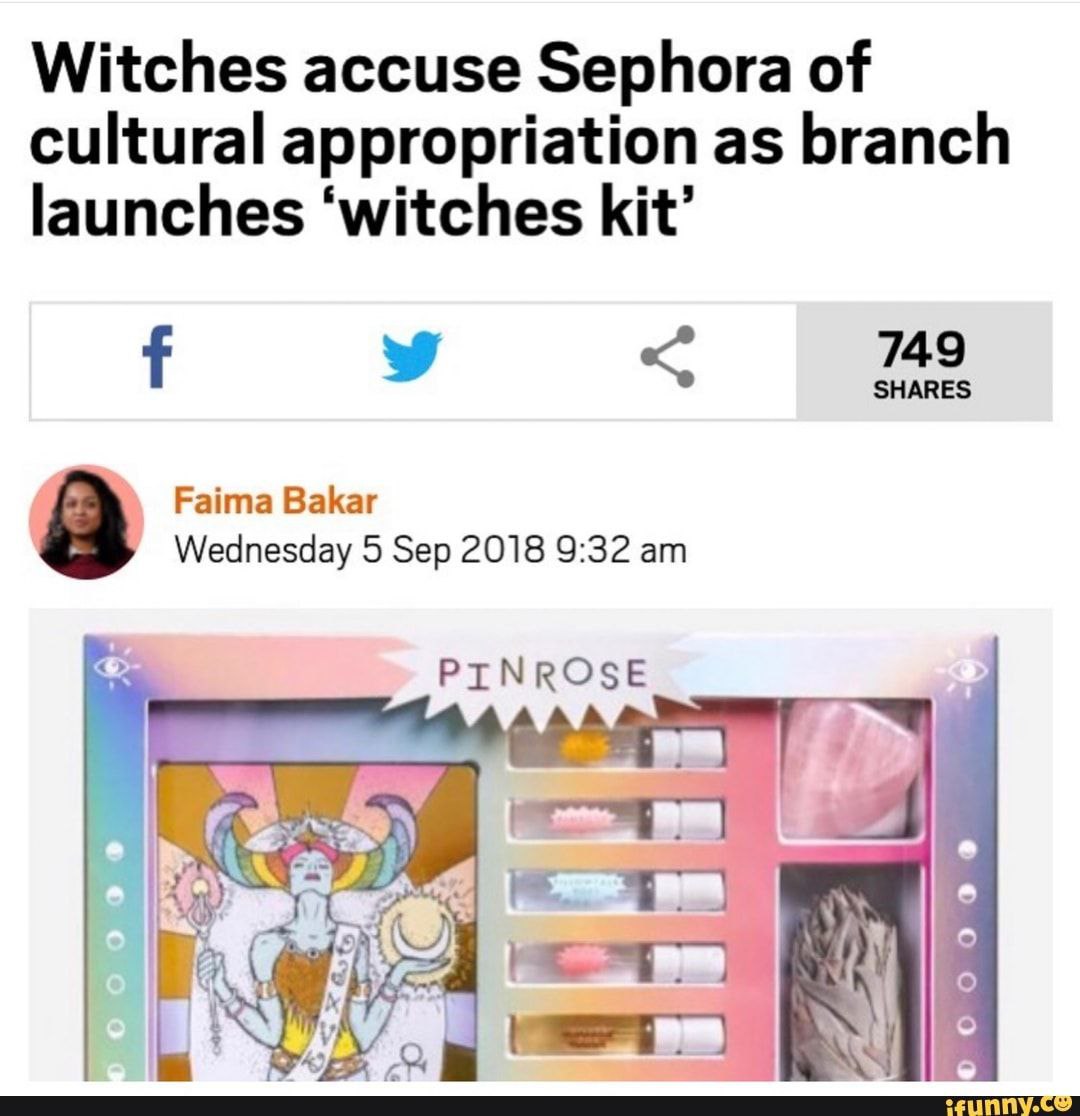Viewport: 1080px width, 1116px height.
Task: Click the sage bundle in product image
Action: (847, 982)
